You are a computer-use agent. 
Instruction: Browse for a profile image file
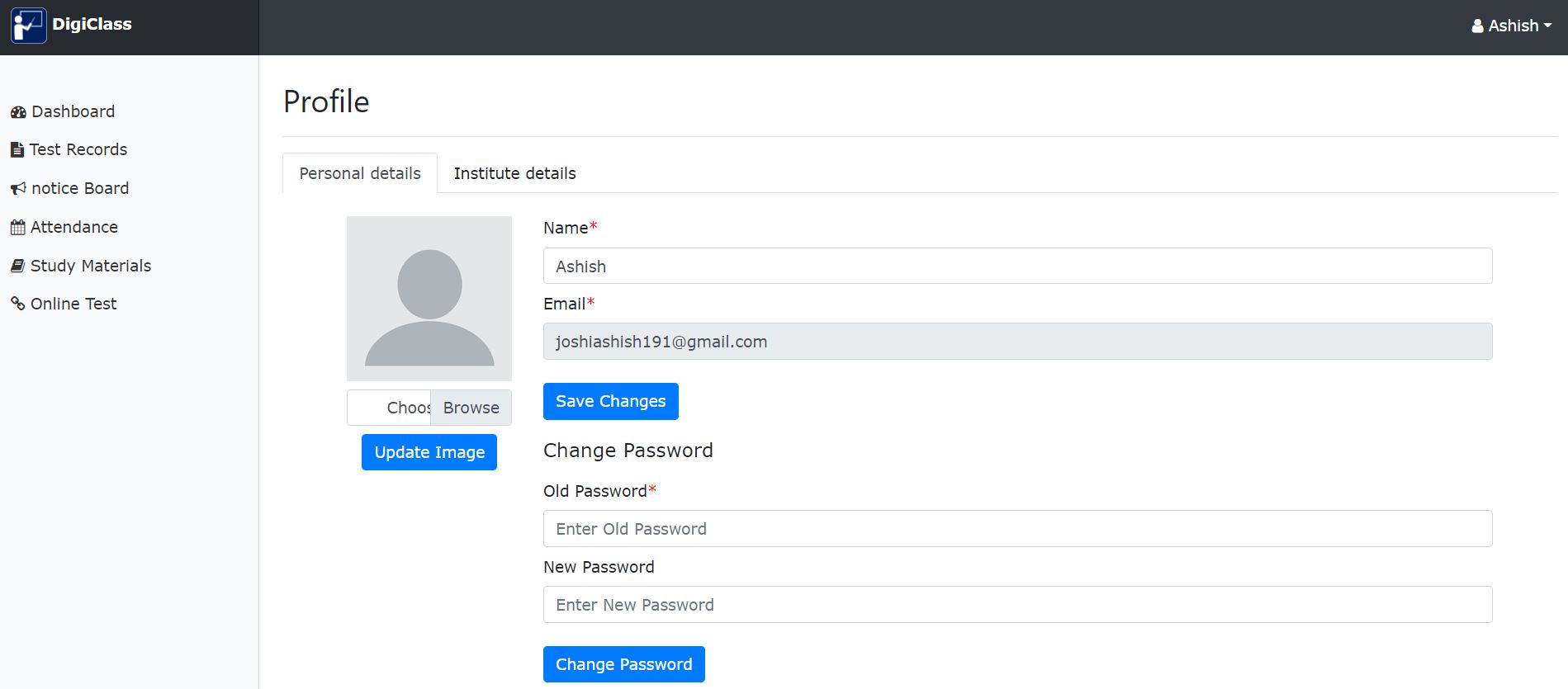(x=471, y=408)
